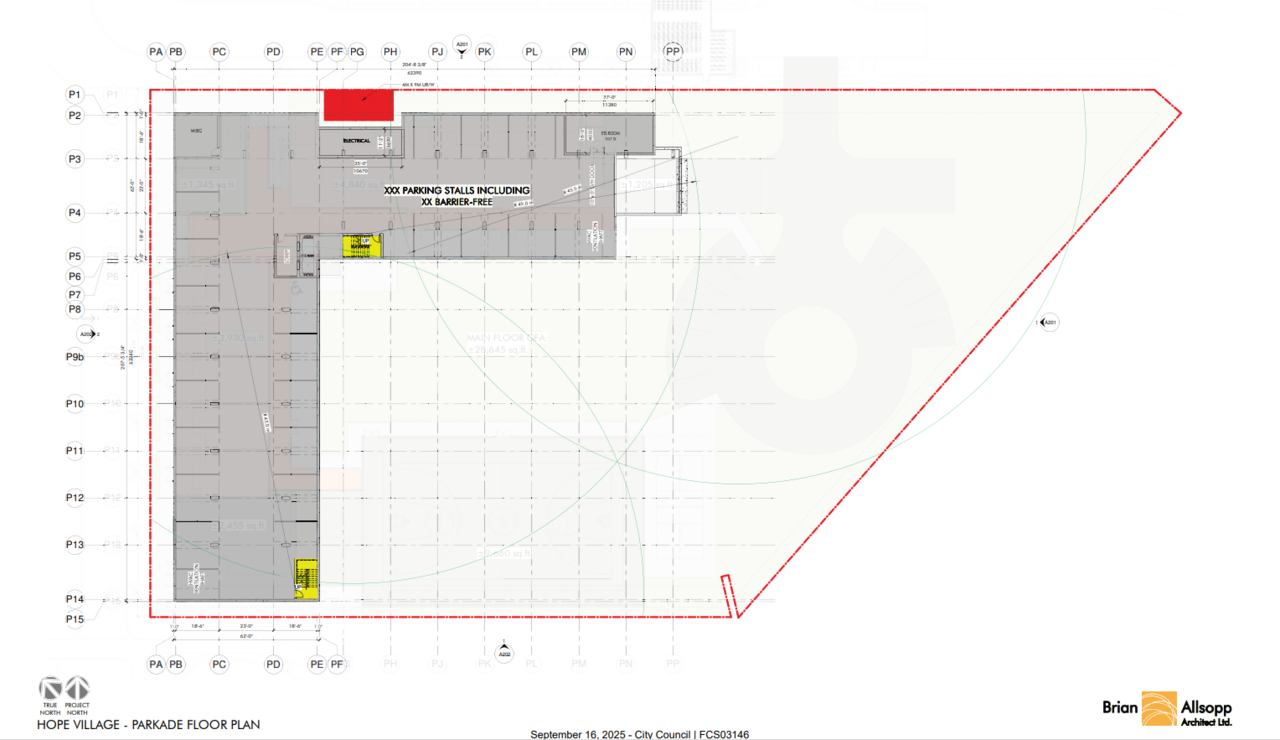This screenshot has height=740, width=1280.
Task: Click the Brian Allsopp Architect logo
Action: click(1167, 709)
